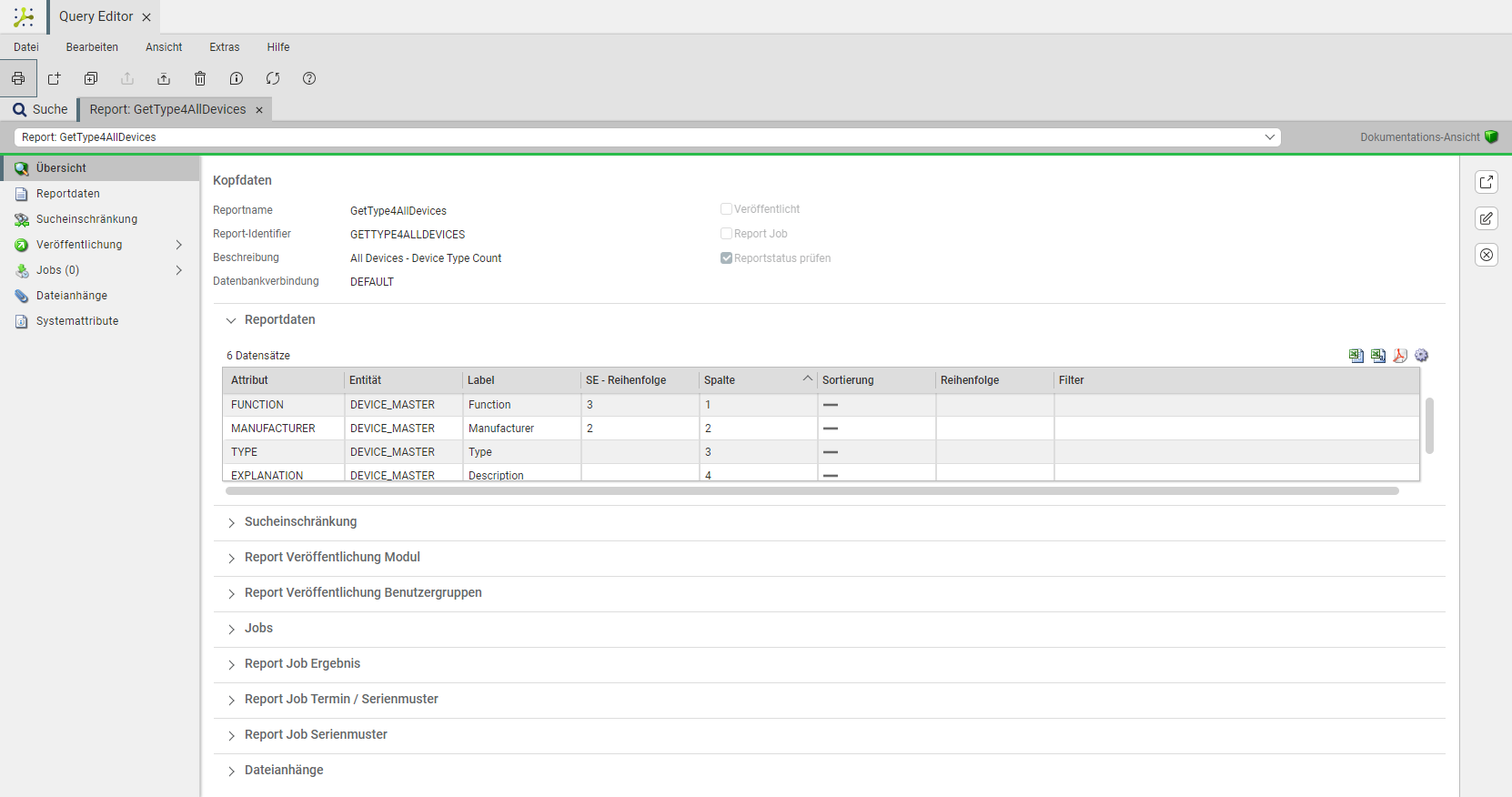Click the duplicate report toolbar icon
The width and height of the screenshot is (1512, 797).
point(91,78)
